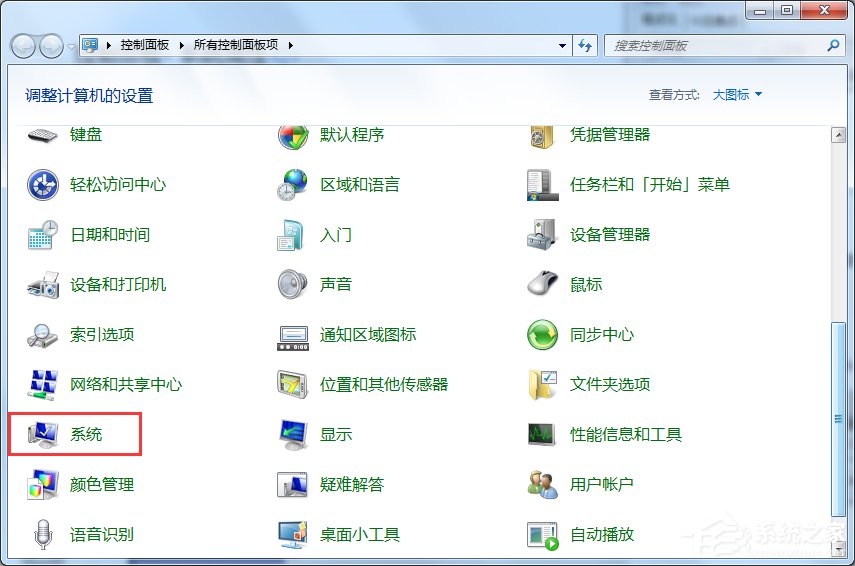Click the 设备管理器 icon
Image resolution: width=855 pixels, height=566 pixels.
pos(541,235)
